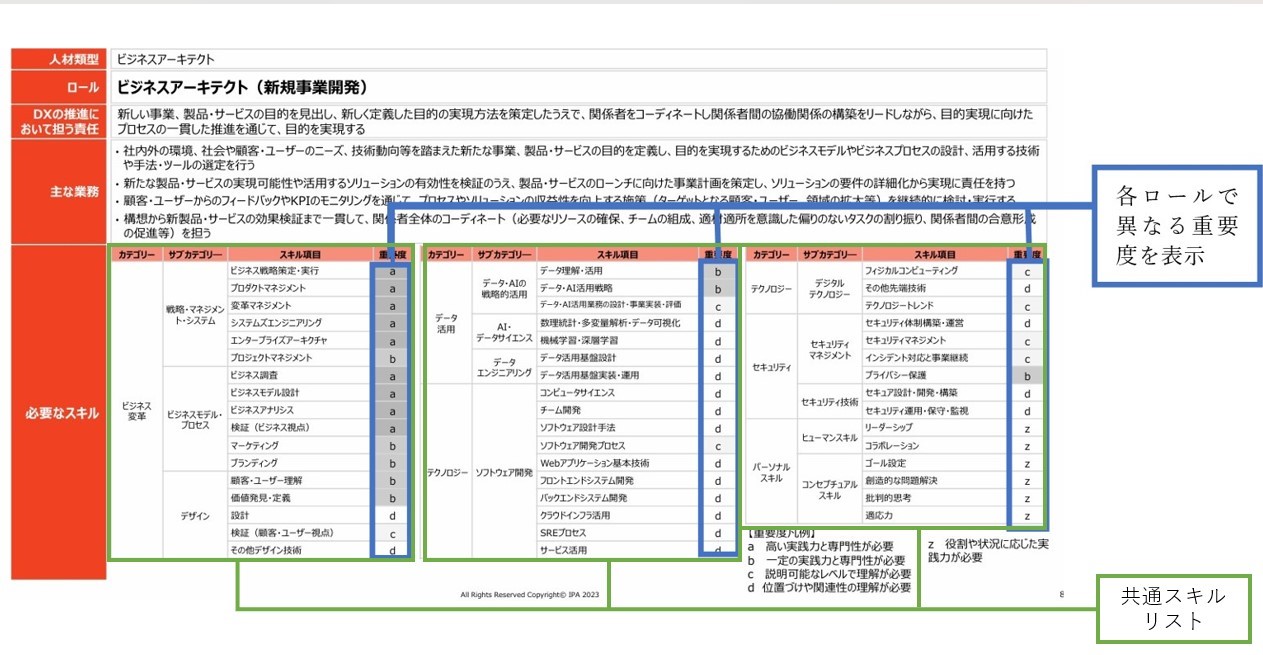Select the '創造的な問題解決' skill row
The width and height of the screenshot is (1263, 655).
pos(900,481)
